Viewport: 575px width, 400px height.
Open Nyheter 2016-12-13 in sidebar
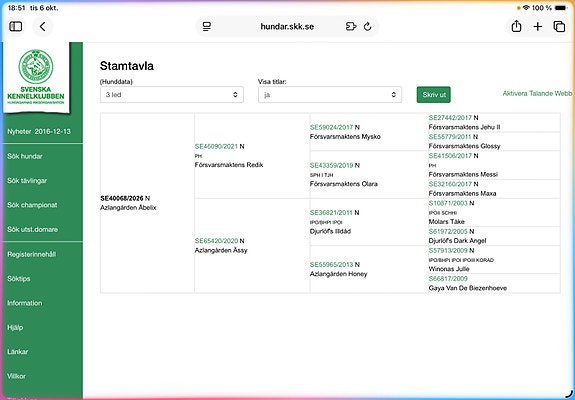coord(39,132)
